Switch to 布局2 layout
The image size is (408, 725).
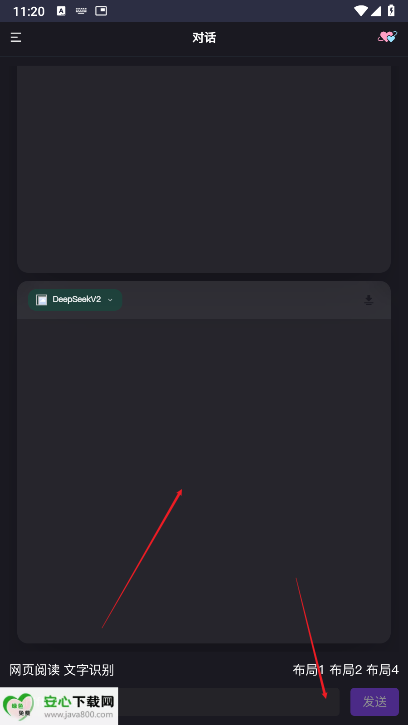346,670
